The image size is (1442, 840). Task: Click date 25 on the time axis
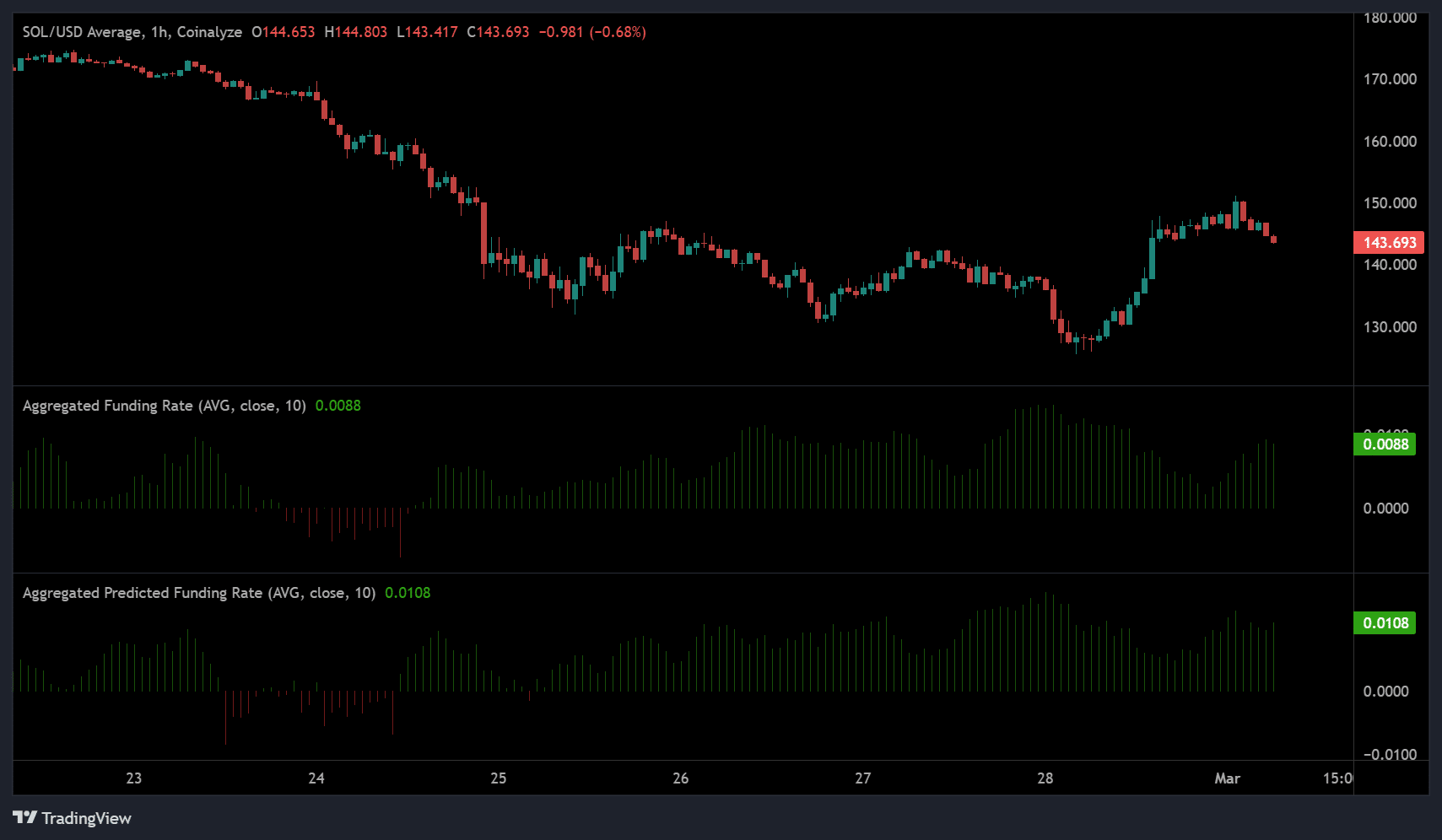pos(499,778)
